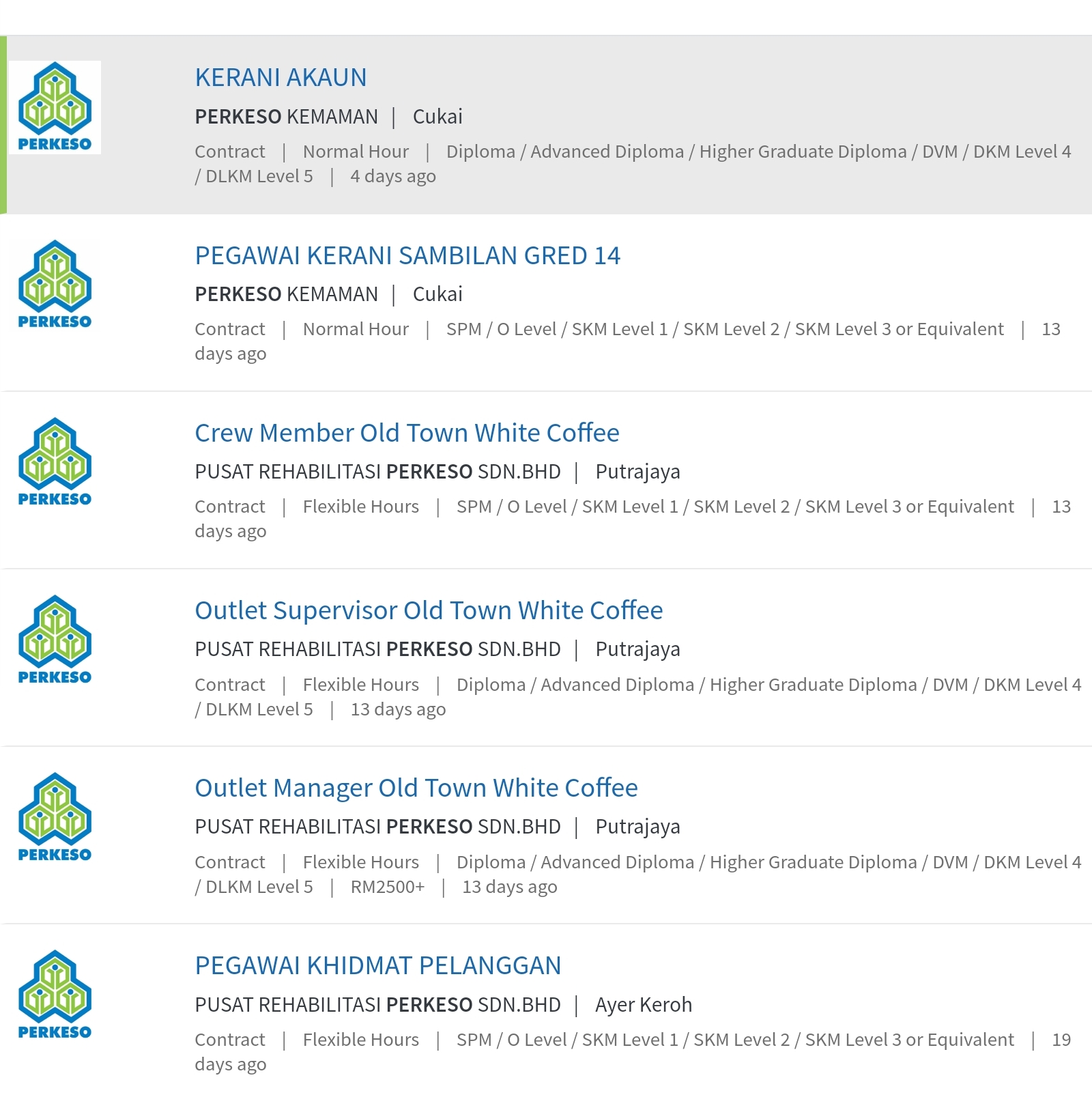Open PEGAWAI KHIDMAT PELANGGAN job listing
The width and height of the screenshot is (1092, 1095).
[378, 965]
